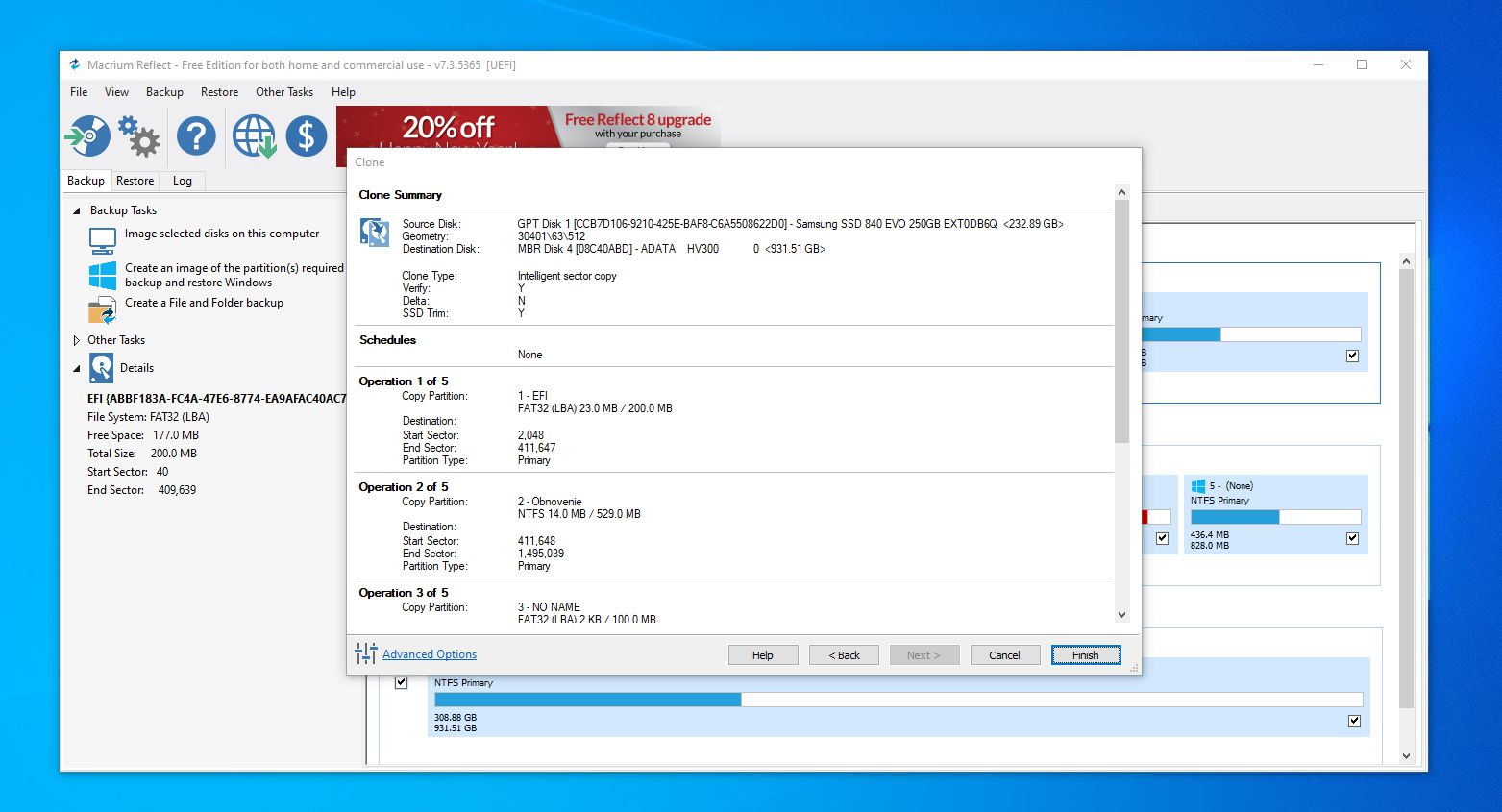Open the View menu
Viewport: 1502px width, 812px height.
point(116,92)
